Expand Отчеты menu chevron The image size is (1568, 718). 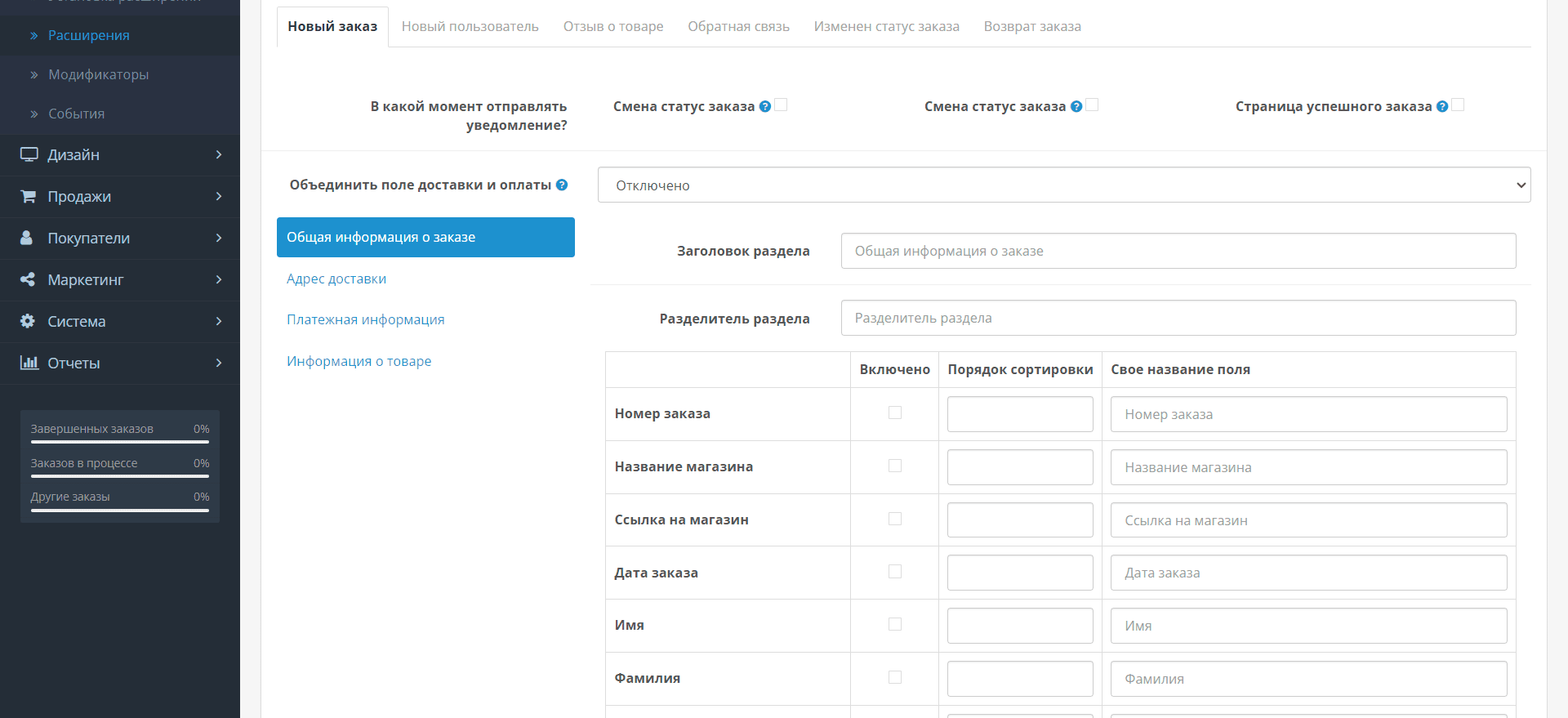pyautogui.click(x=219, y=363)
